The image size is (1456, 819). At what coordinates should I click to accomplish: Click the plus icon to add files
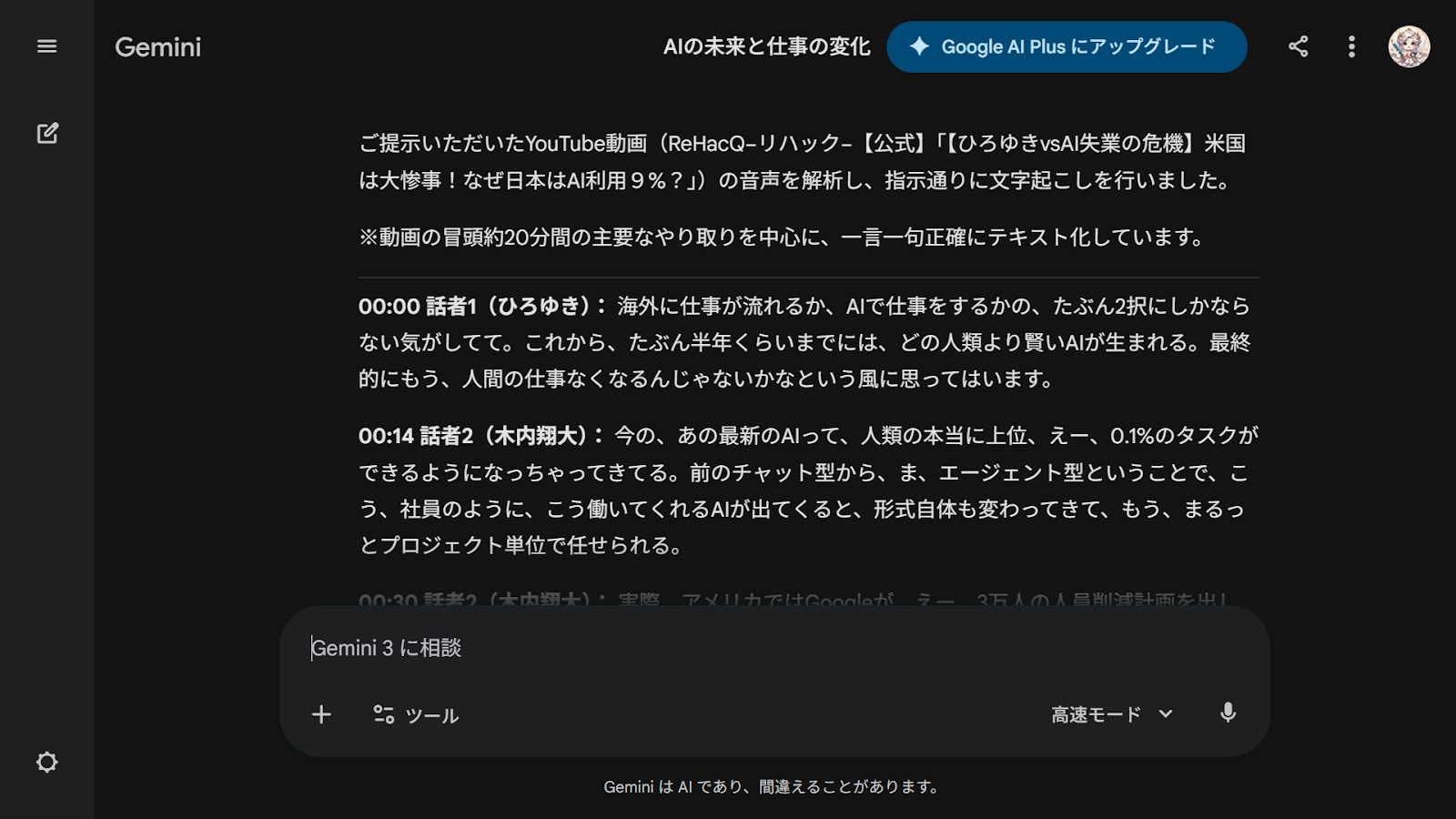(321, 714)
